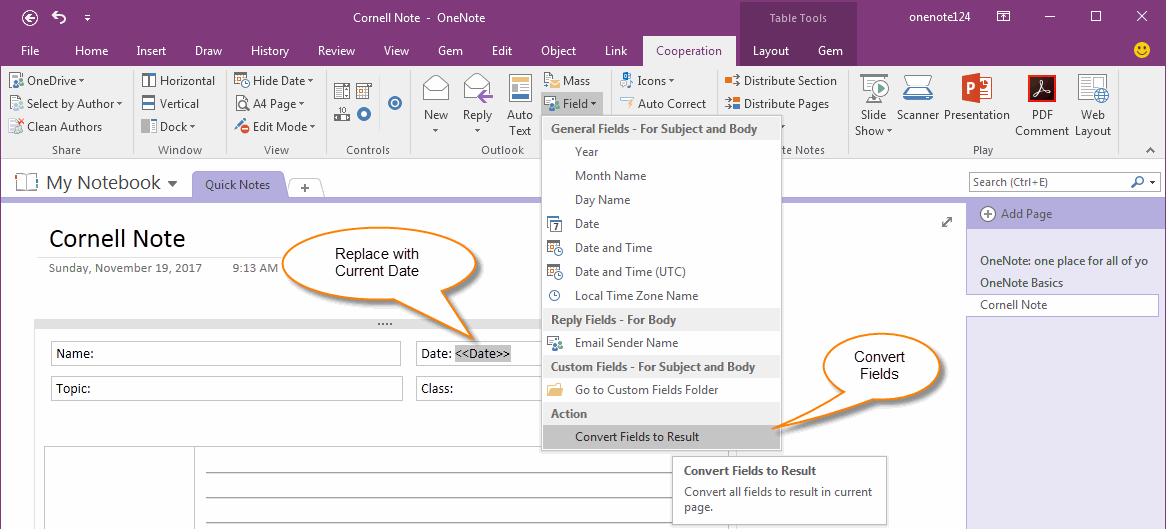Open the Auto Text tool

[x=520, y=106]
